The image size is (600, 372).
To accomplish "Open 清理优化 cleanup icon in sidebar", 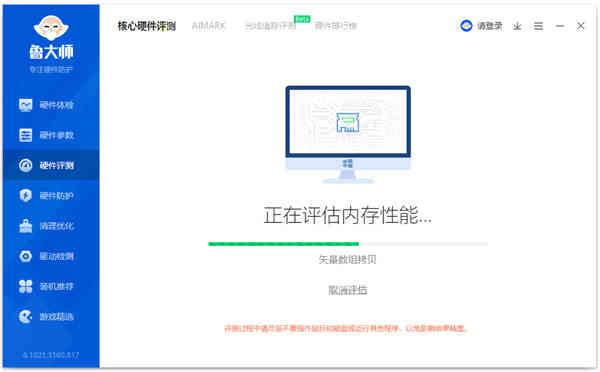I will (26, 226).
